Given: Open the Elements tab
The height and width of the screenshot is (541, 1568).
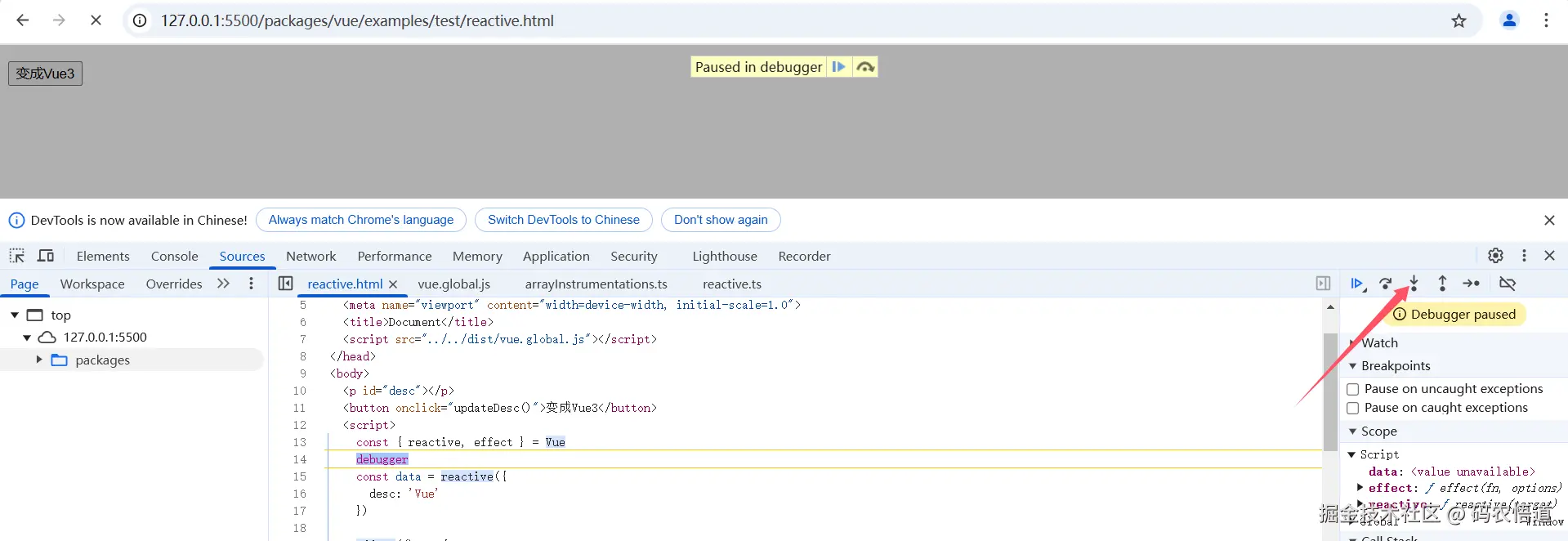Looking at the screenshot, I should point(103,256).
